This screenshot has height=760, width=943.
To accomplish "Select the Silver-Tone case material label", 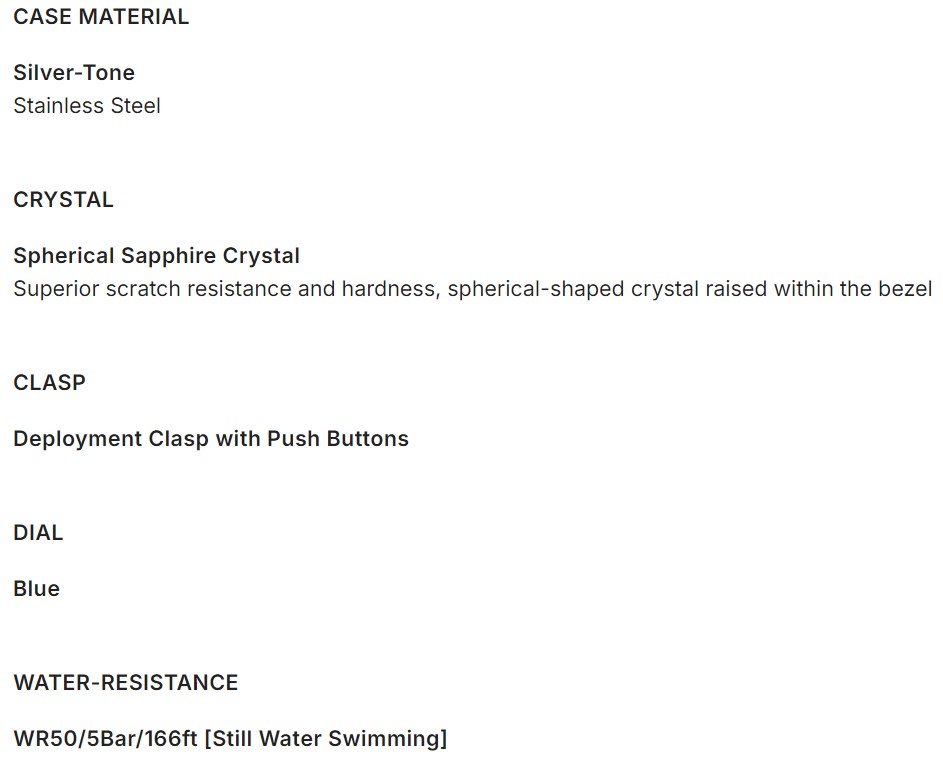I will point(74,73).
